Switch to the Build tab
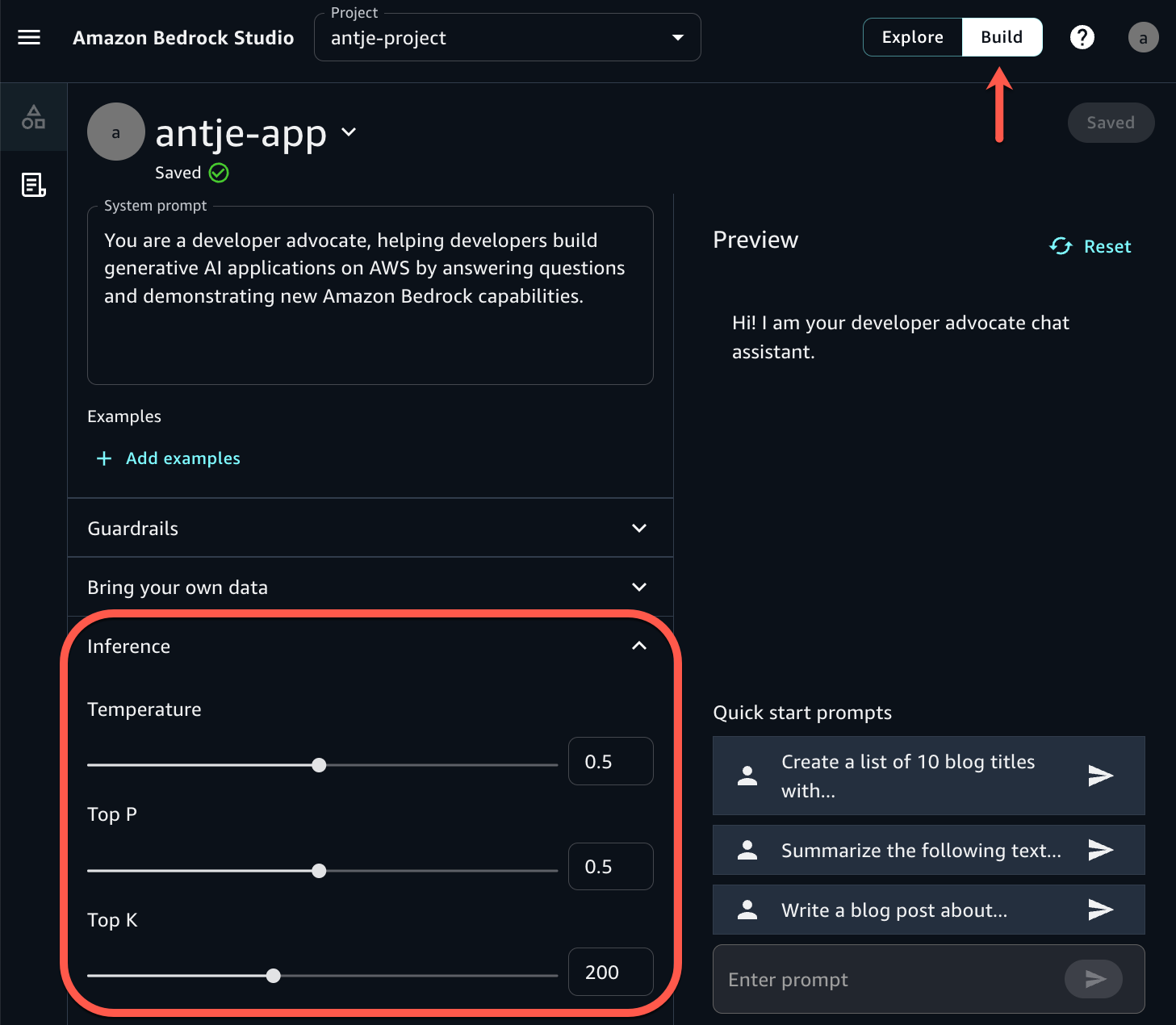 click(x=1002, y=37)
